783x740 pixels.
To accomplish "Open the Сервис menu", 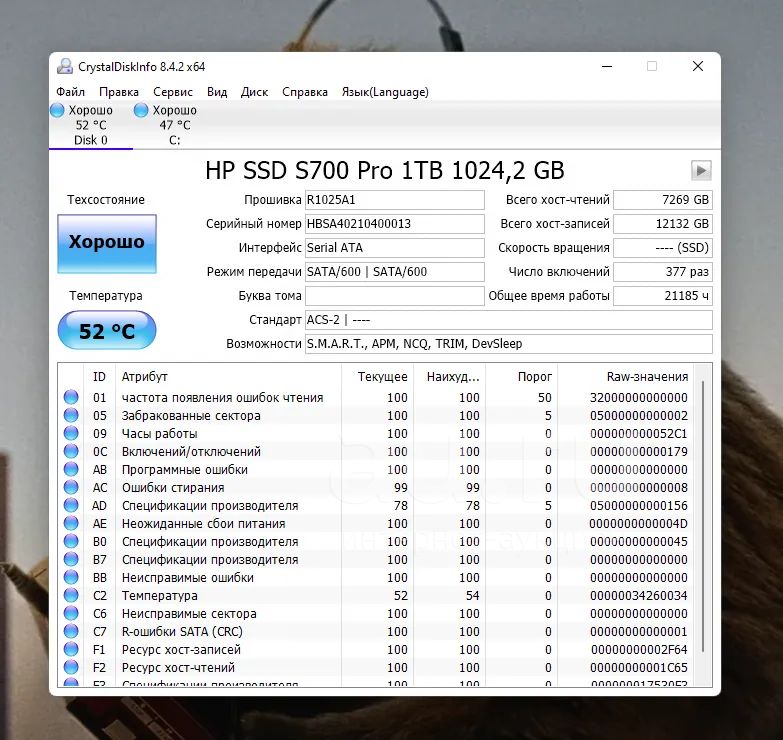I will (173, 92).
